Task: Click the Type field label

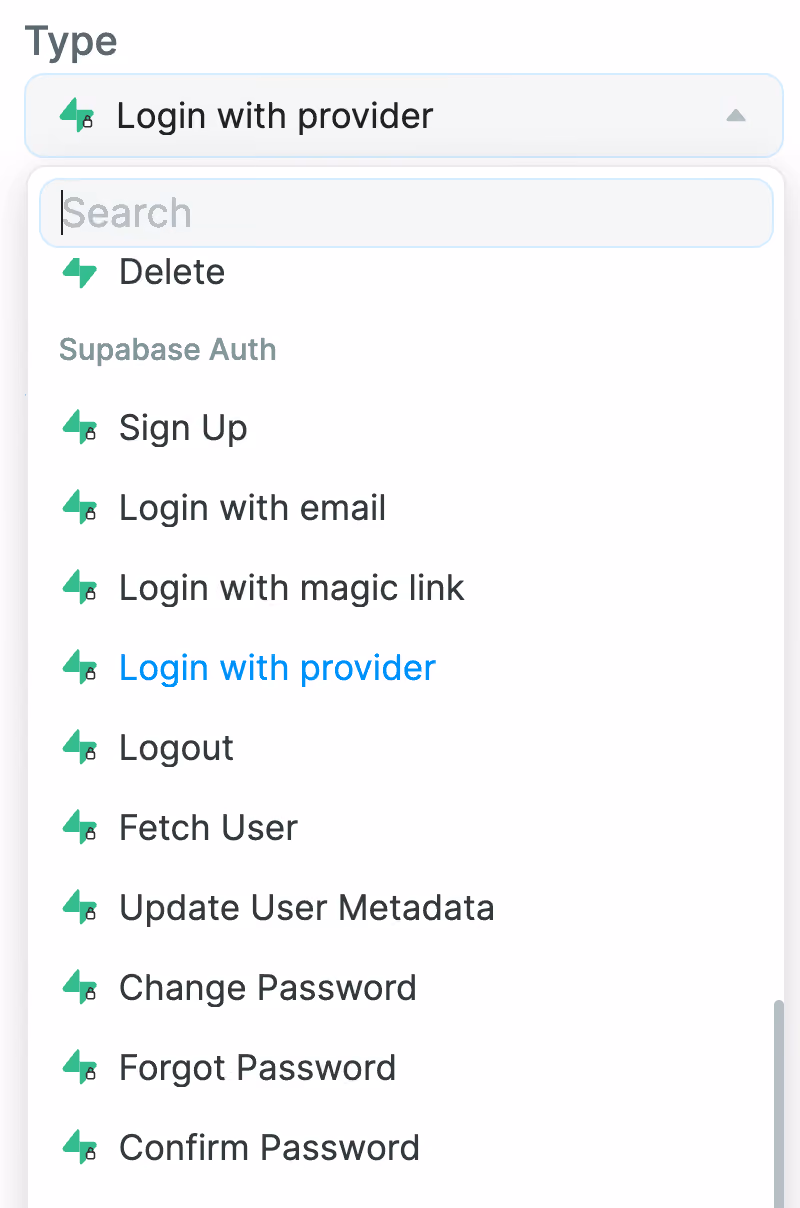Action: (71, 42)
